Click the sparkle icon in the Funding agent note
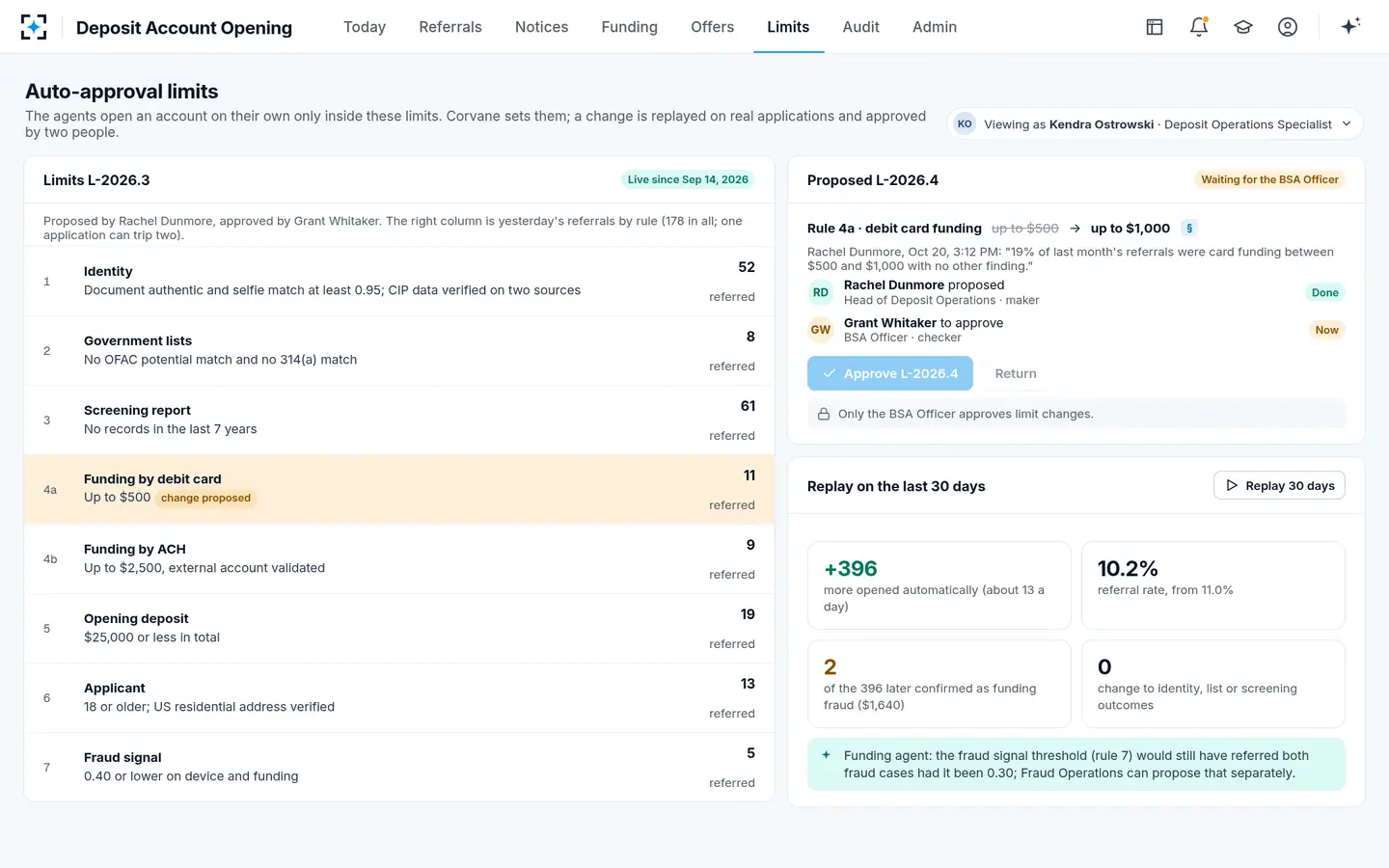This screenshot has width=1389, height=868. (826, 755)
